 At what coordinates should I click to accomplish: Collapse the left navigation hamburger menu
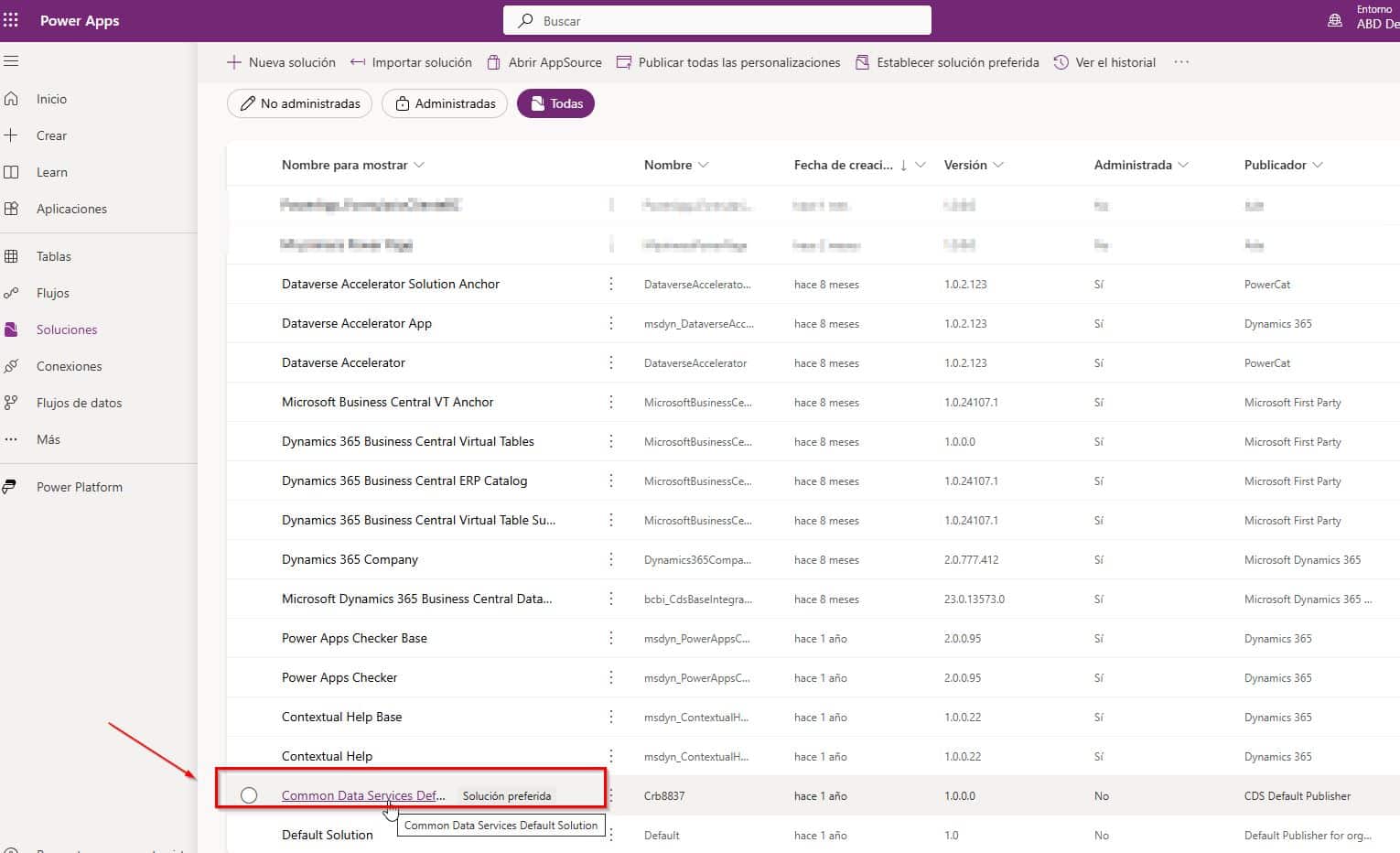point(11,61)
